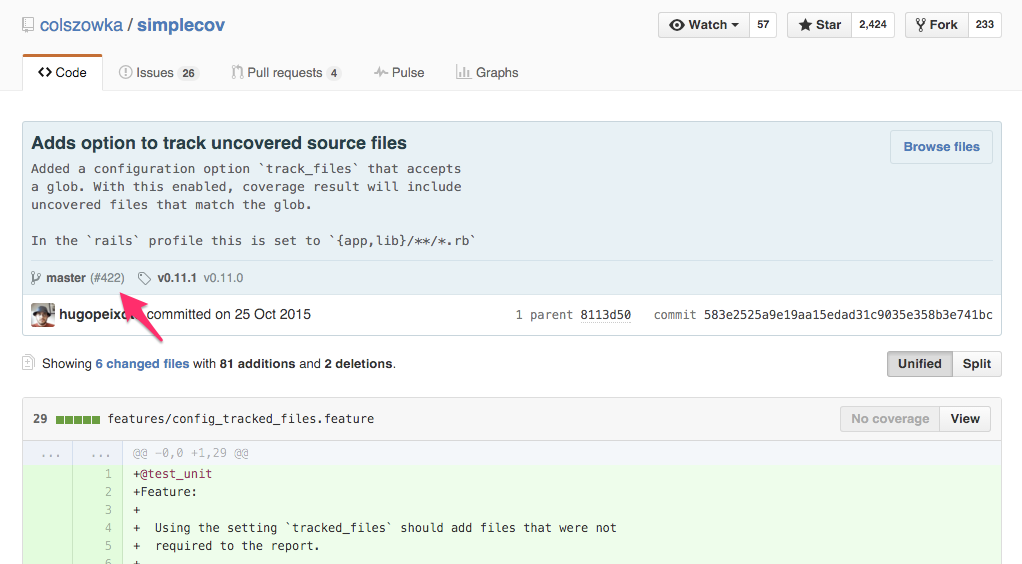Go to the Pulse tab
1022x564 pixels.
click(399, 73)
